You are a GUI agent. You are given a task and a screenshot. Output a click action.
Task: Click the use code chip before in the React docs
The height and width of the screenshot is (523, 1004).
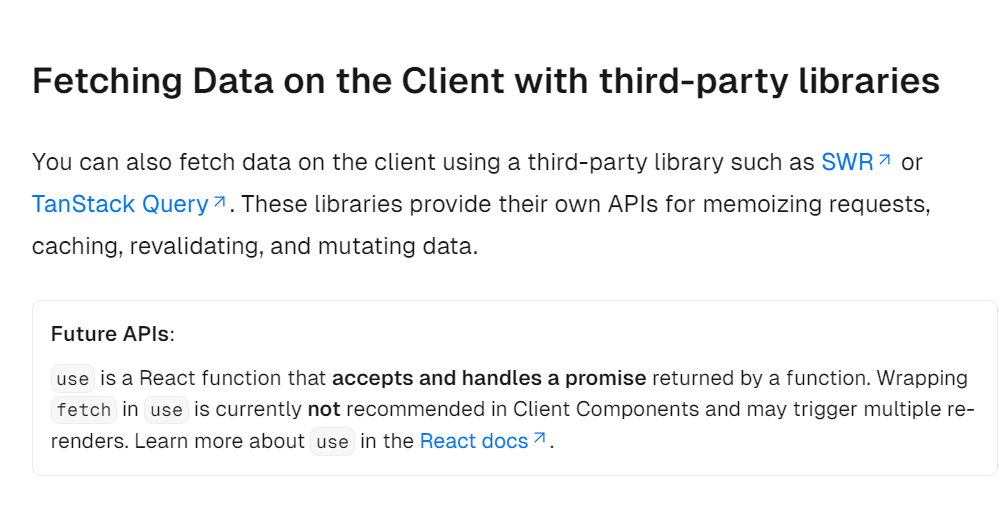click(x=332, y=442)
